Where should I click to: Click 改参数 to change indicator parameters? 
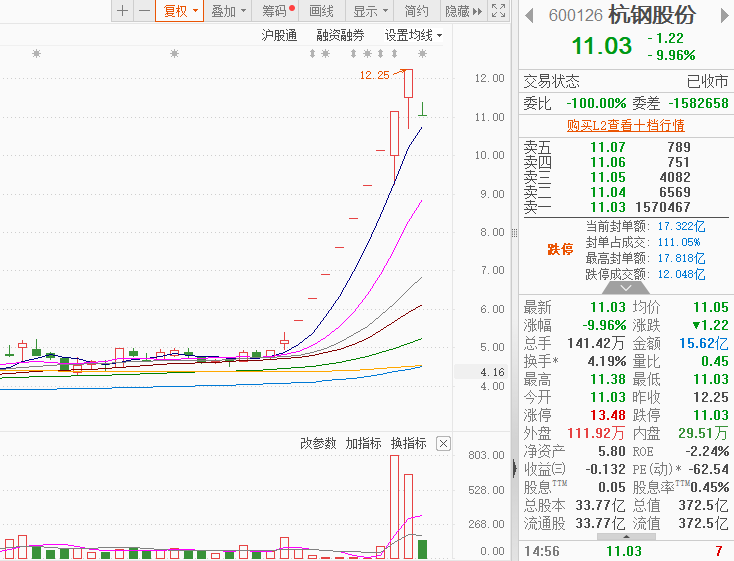point(318,443)
